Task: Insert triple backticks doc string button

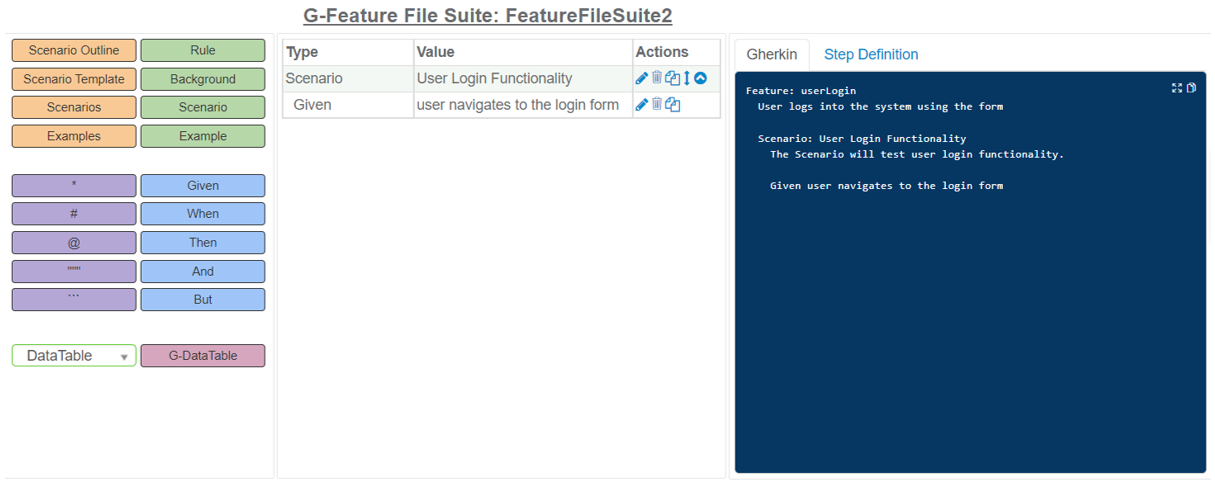Action: tap(74, 299)
